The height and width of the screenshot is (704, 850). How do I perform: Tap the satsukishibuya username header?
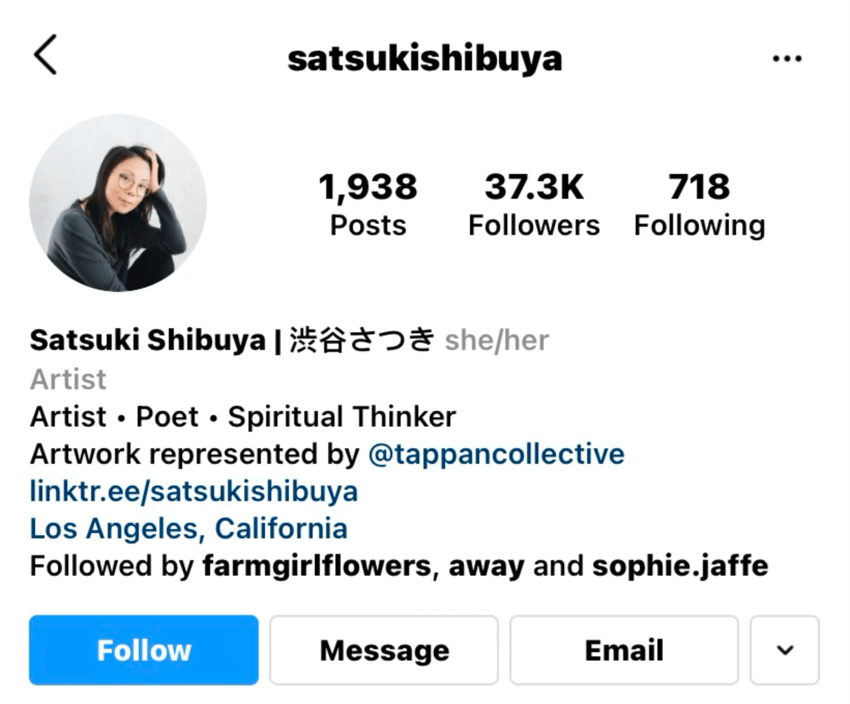click(424, 58)
